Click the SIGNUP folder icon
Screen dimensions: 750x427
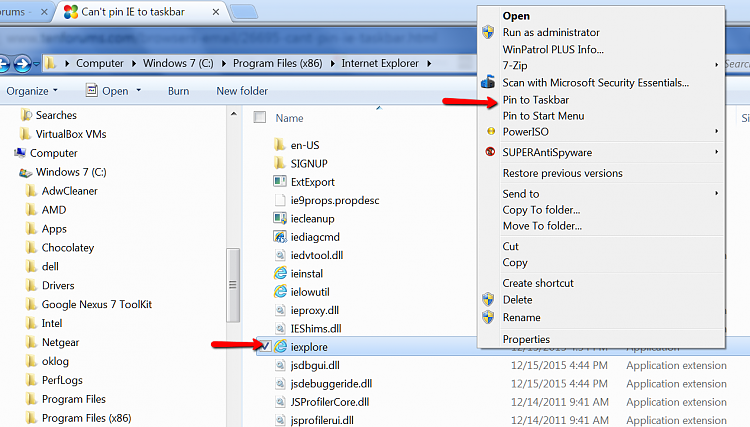tap(280, 163)
